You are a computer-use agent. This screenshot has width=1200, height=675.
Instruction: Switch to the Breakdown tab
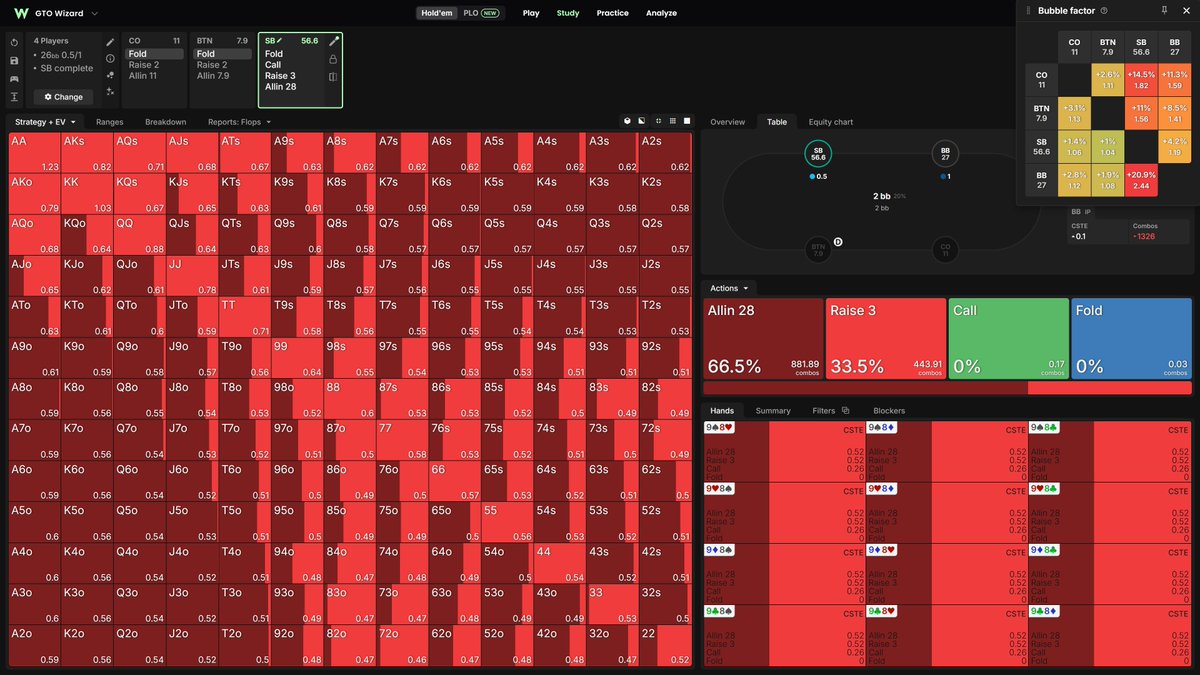pos(165,122)
